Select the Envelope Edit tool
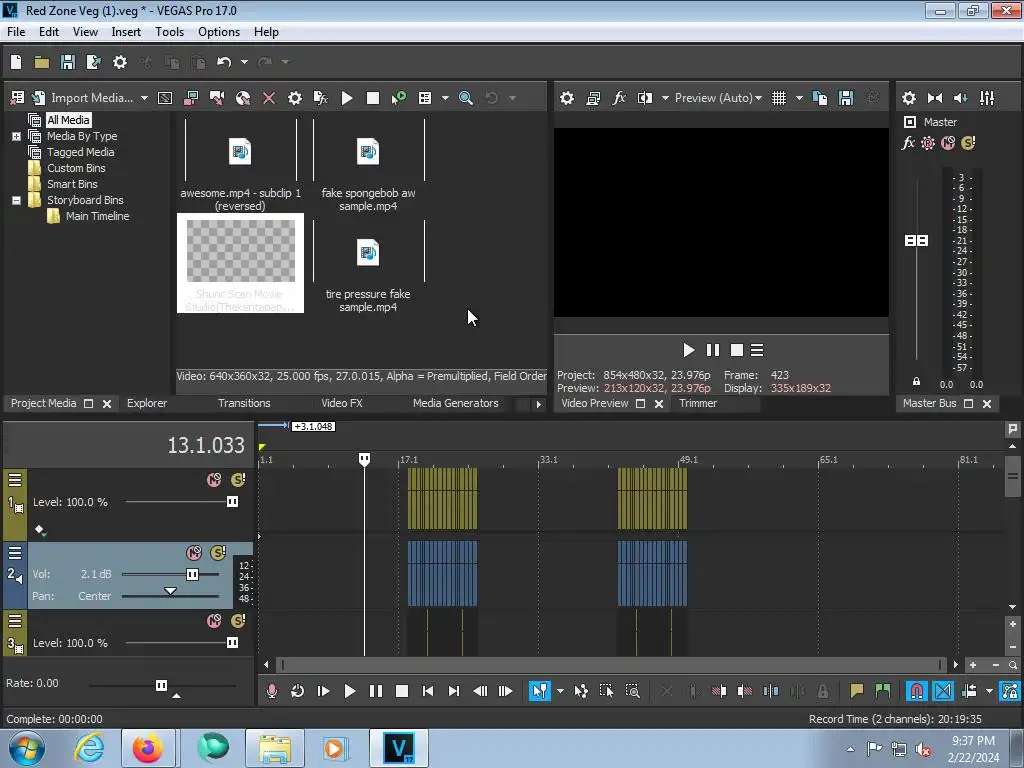Viewport: 1024px width, 768px height. click(x=581, y=691)
